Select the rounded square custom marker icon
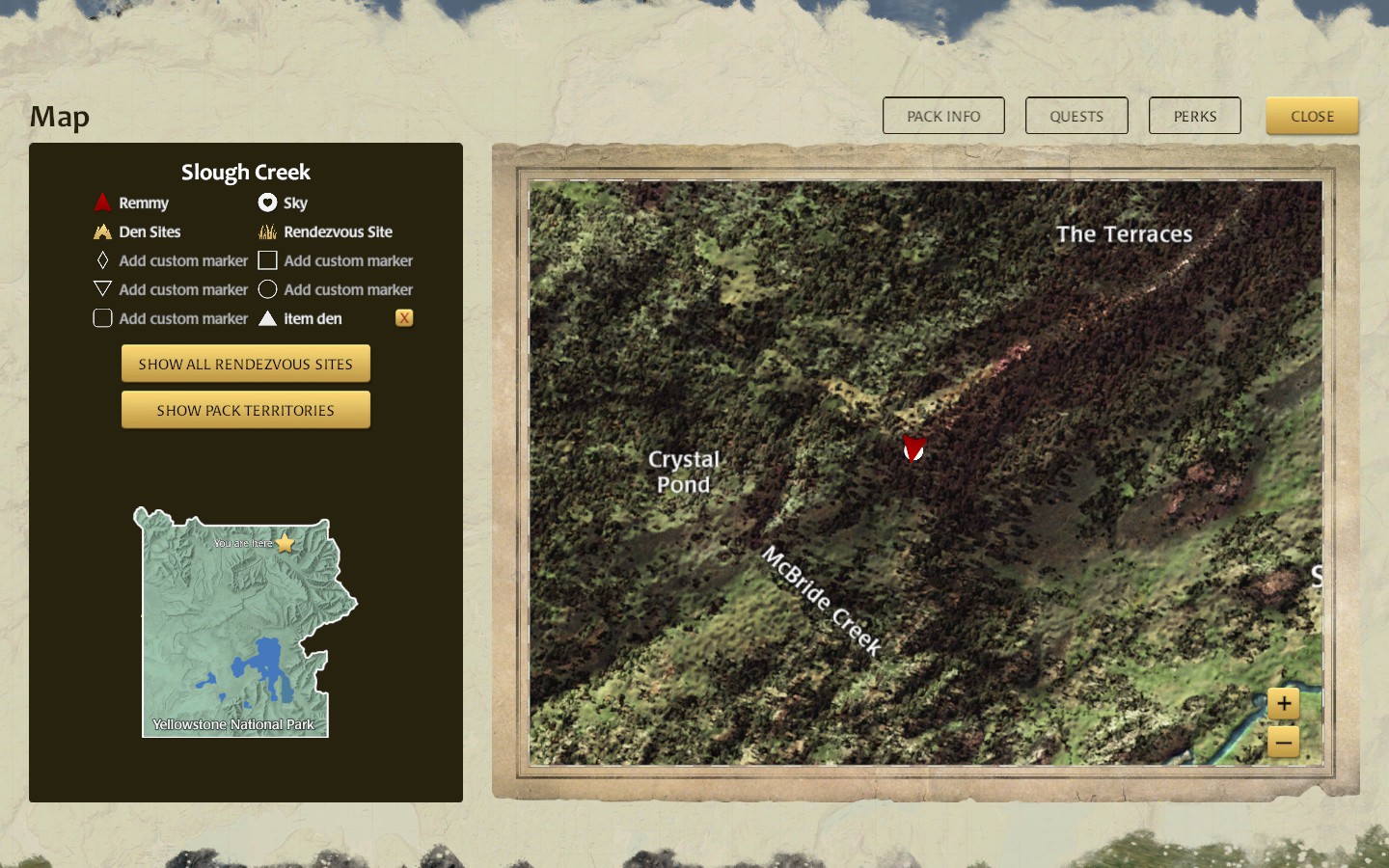The image size is (1389, 868). pos(102,318)
